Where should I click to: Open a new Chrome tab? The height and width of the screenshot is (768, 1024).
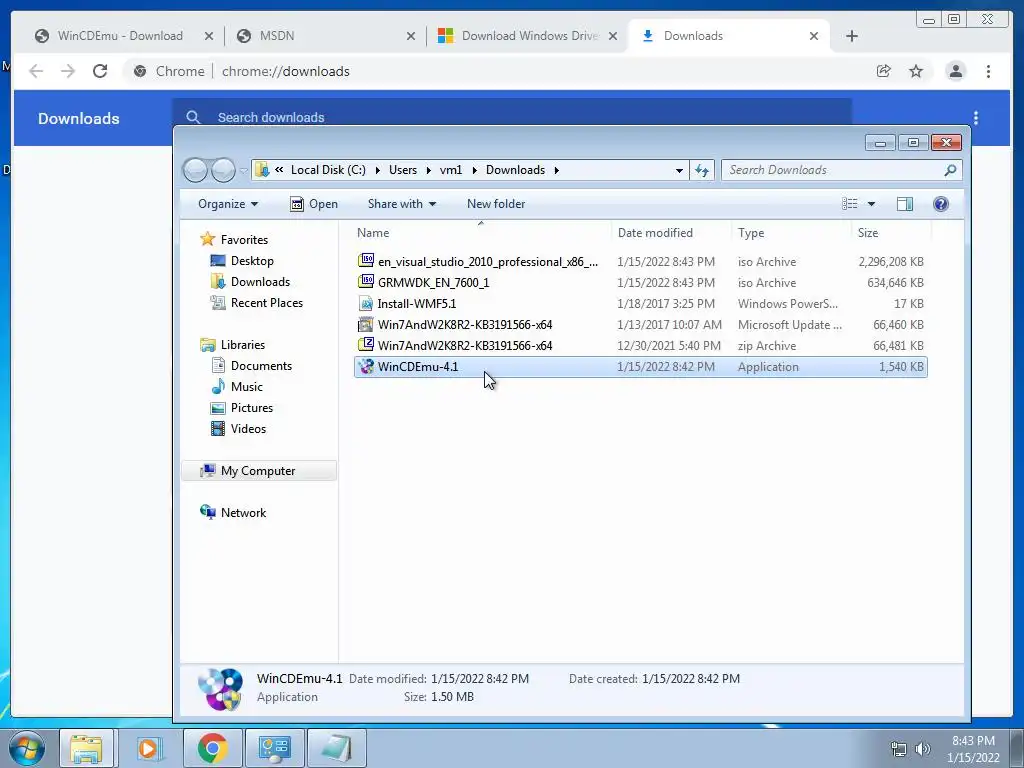pos(852,36)
